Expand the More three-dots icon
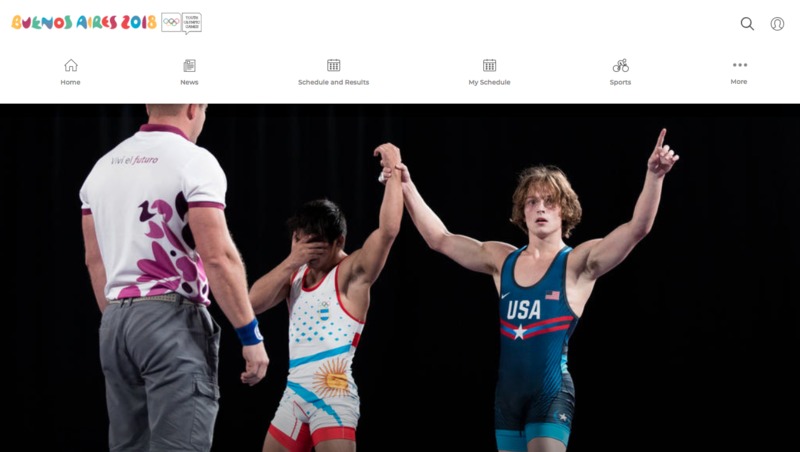 click(740, 65)
